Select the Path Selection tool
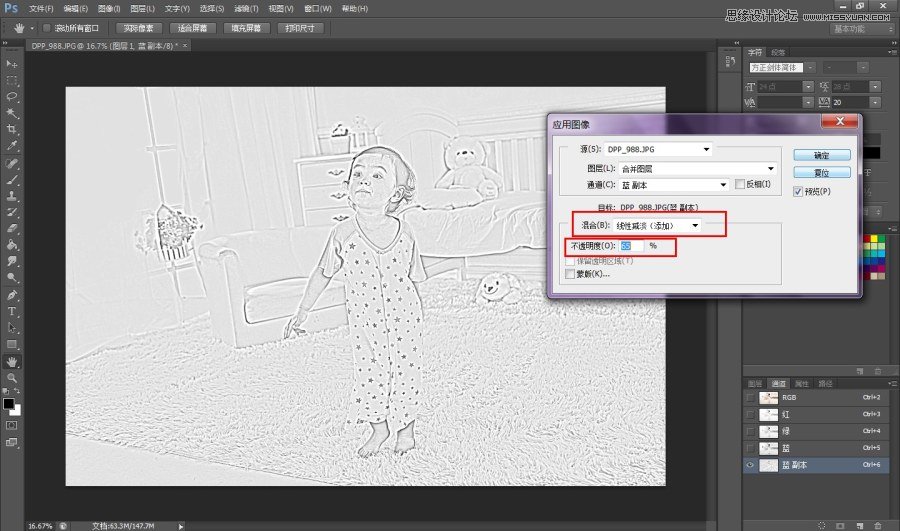The image size is (900, 531). [11, 328]
